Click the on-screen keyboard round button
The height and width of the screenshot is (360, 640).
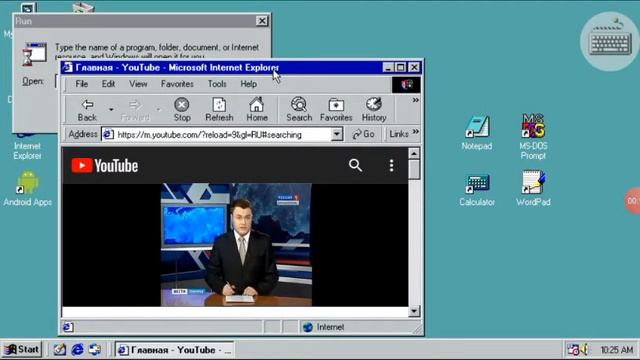pyautogui.click(x=610, y=41)
